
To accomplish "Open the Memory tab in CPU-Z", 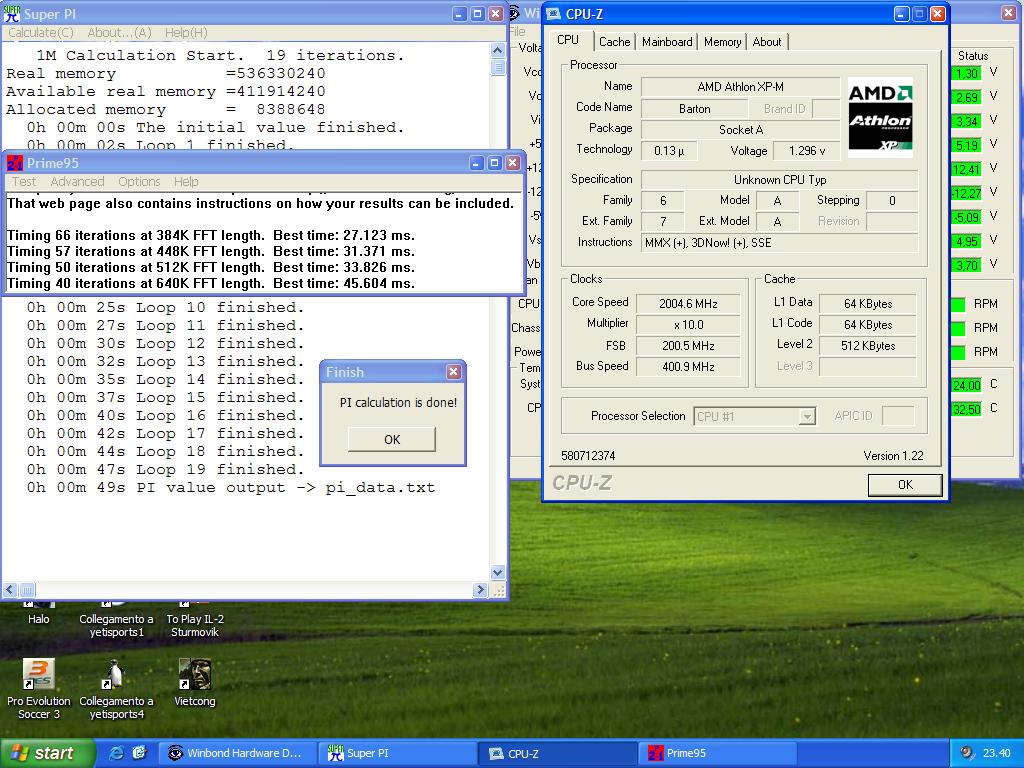I will [x=722, y=42].
